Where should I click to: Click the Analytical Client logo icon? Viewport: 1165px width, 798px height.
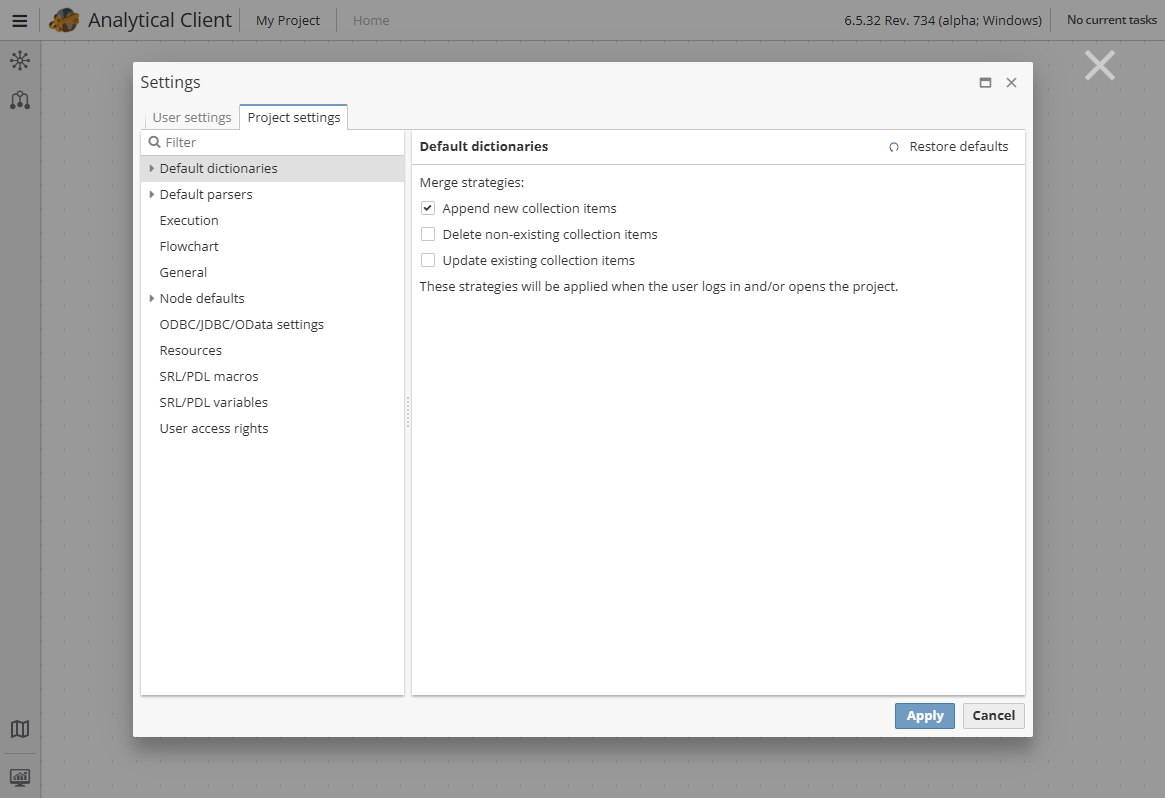(x=63, y=20)
